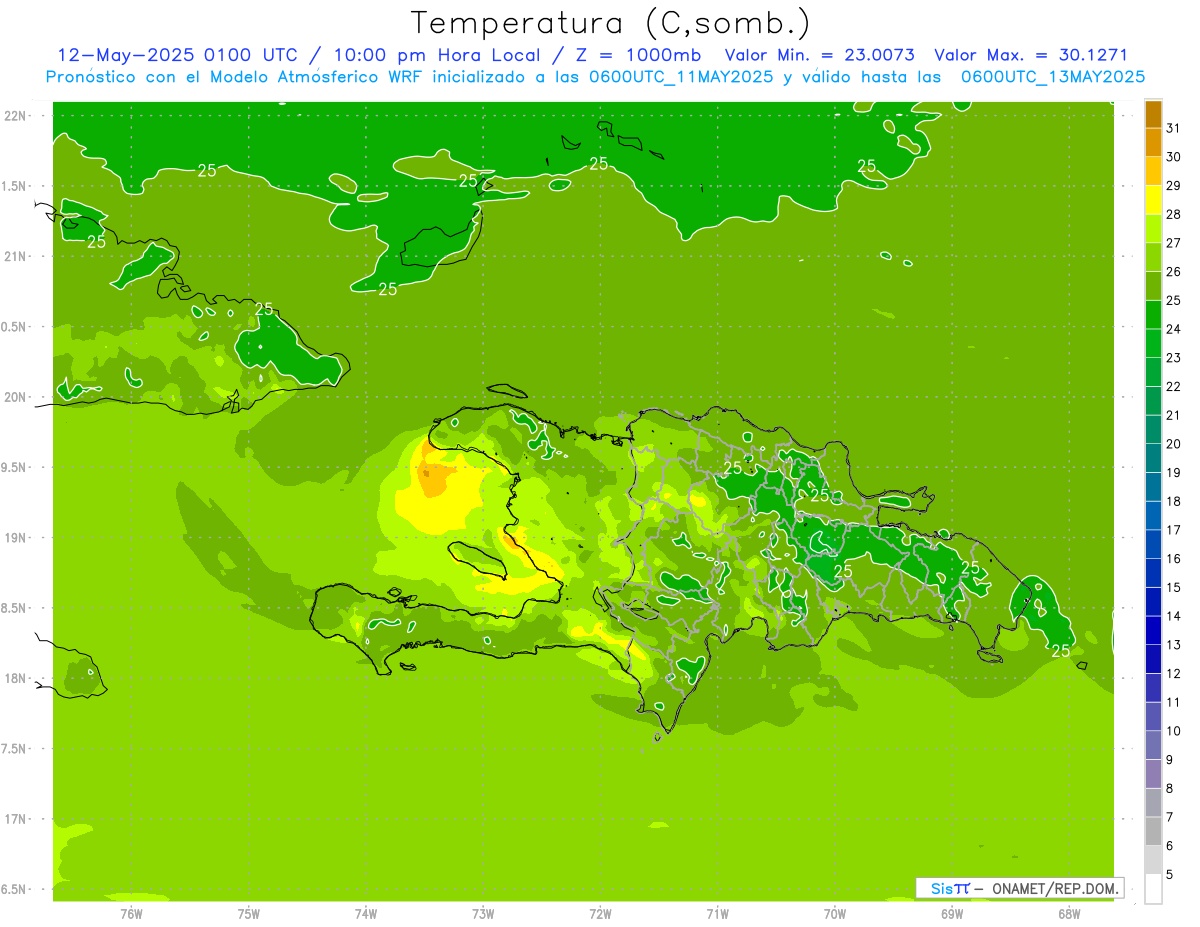Click the 18N latitude label
The height and width of the screenshot is (927, 1200).
pyautogui.click(x=15, y=678)
